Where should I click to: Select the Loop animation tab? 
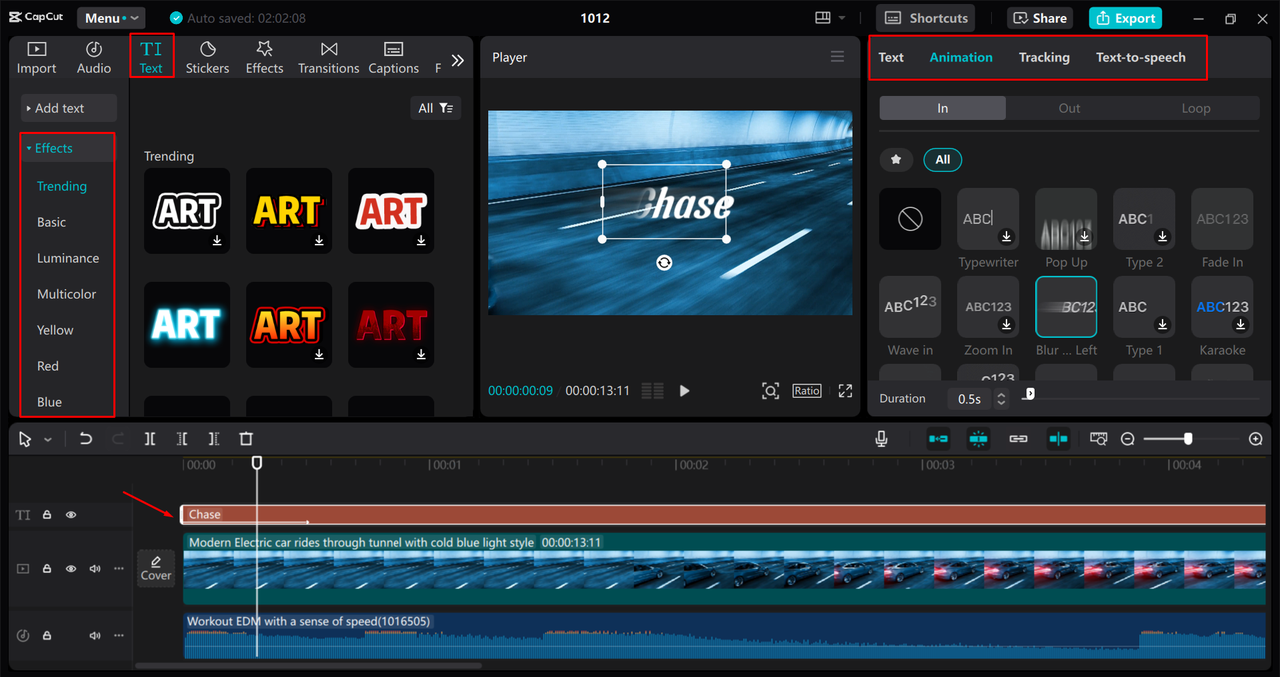point(1196,108)
